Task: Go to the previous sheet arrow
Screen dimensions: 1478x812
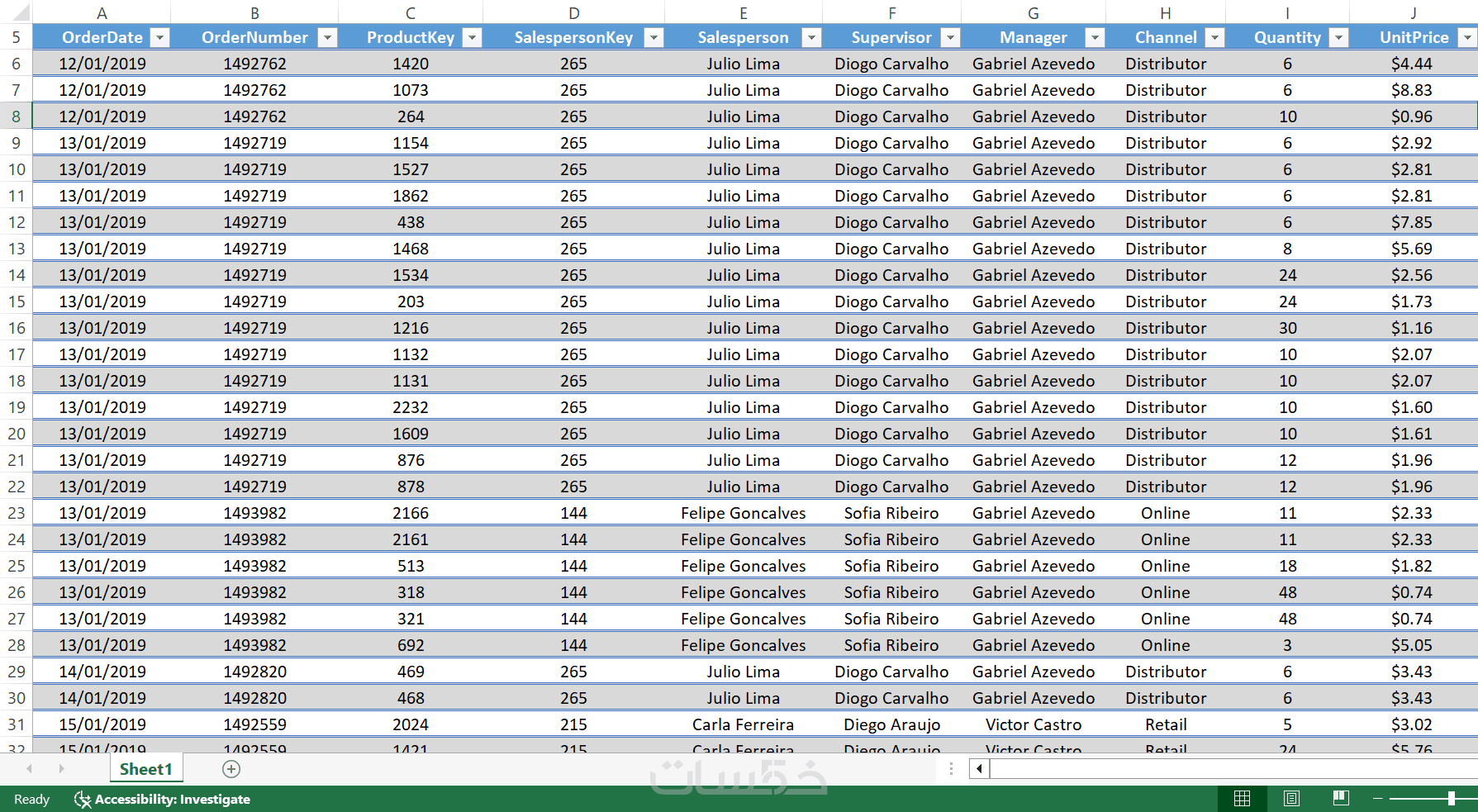Action: coord(30,769)
